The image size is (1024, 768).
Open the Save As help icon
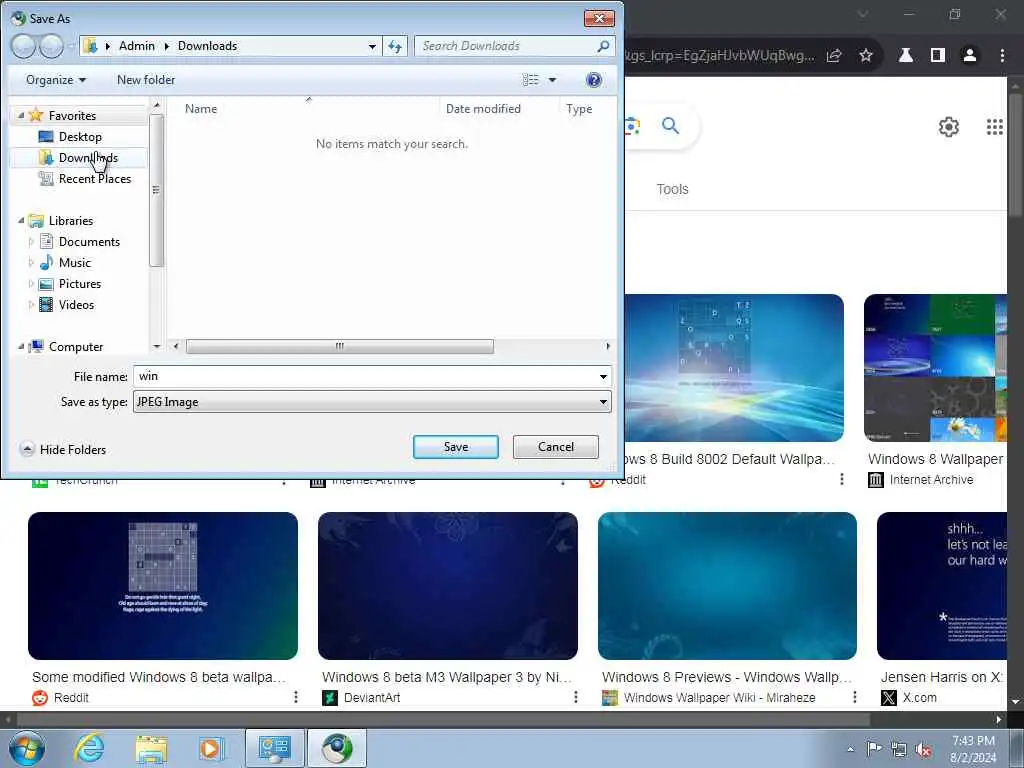click(x=594, y=80)
